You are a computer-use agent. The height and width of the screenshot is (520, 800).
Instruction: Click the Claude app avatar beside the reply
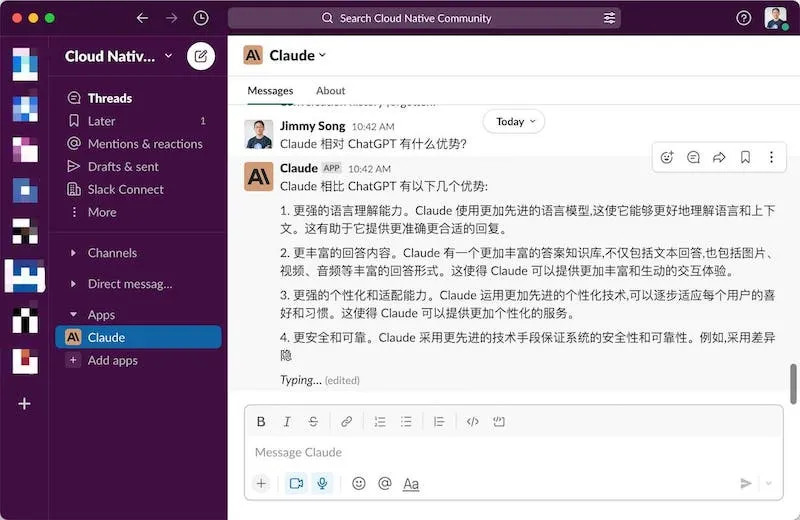(x=259, y=177)
